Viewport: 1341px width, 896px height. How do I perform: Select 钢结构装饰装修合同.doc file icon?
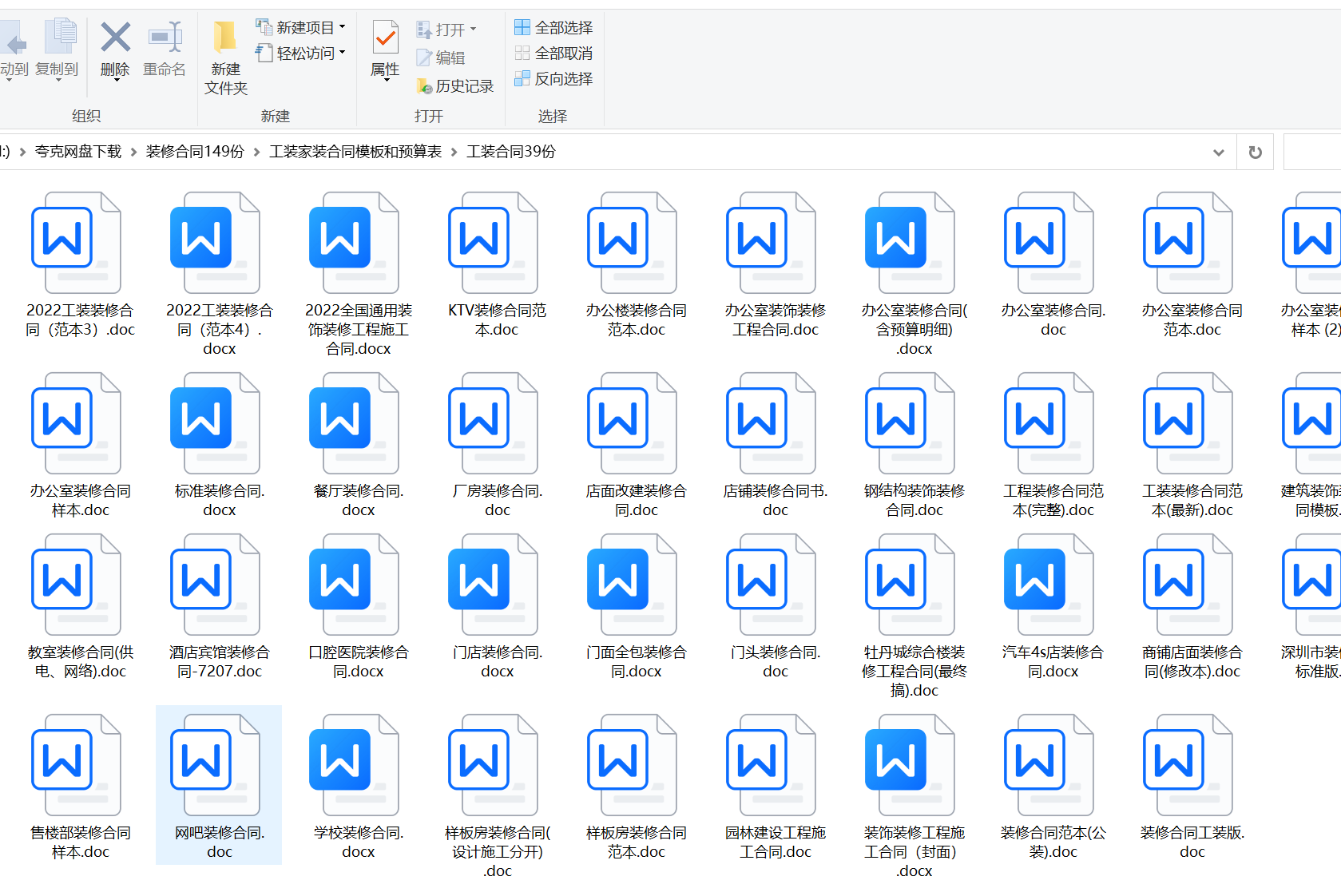click(910, 423)
